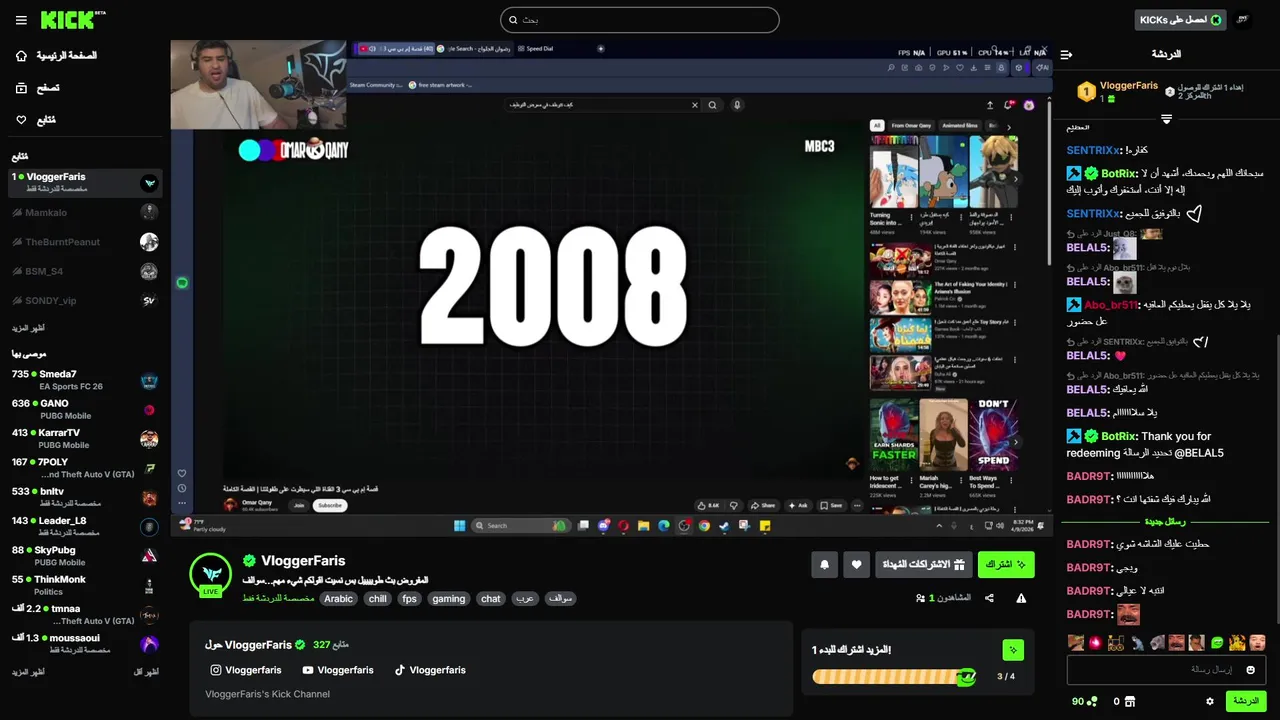Select the Arabic tag

[338, 599]
